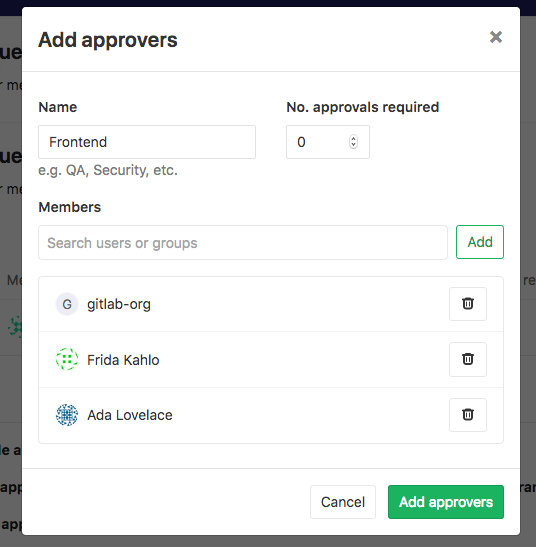Viewport: 536px width, 547px height.
Task: Click into the approvals number field
Action: tap(328, 142)
